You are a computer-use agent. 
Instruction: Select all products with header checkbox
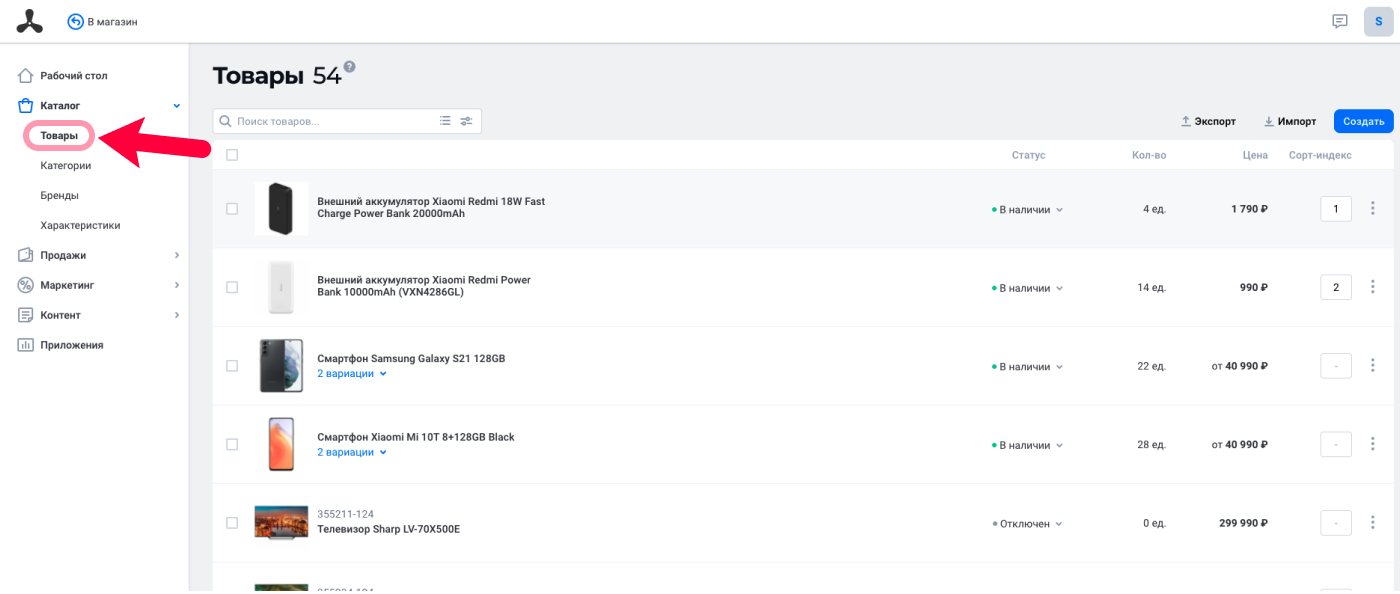coord(232,155)
